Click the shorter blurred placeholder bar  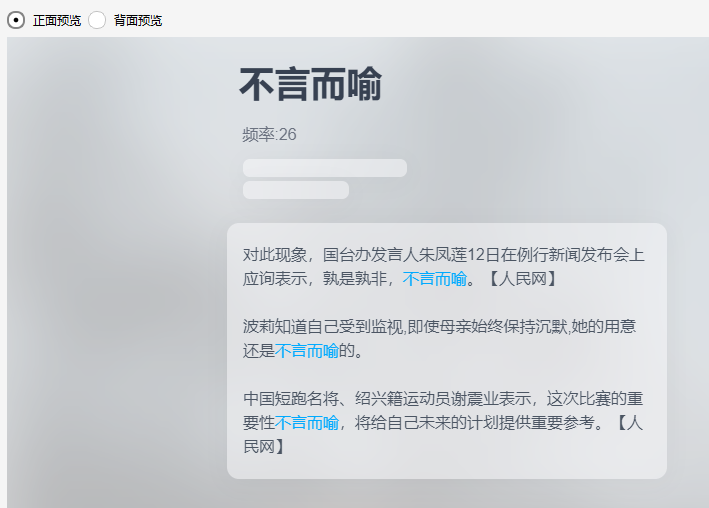[x=296, y=190]
